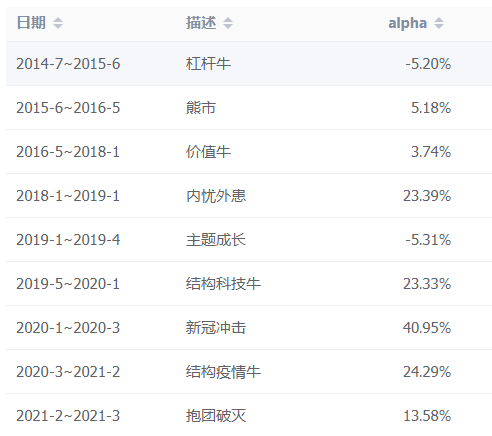Click the 日期 column header text
Image resolution: width=492 pixels, height=436 pixels.
(31, 23)
